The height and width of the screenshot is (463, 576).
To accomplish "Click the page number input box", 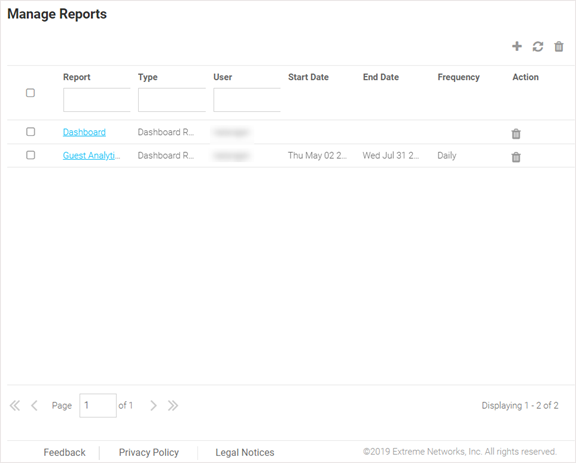I will click(x=98, y=406).
